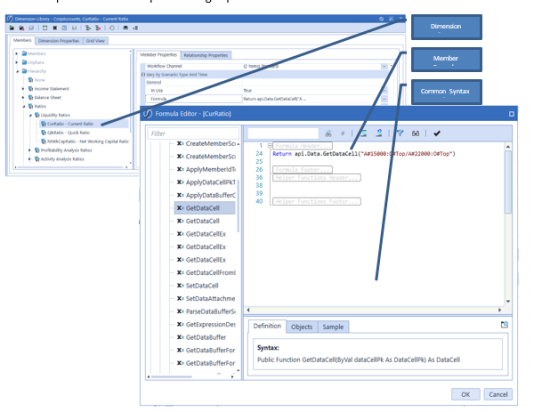Expand the Income Statement tree node
Image resolution: width=550 pixels, height=412 pixels.
[x=23, y=89]
